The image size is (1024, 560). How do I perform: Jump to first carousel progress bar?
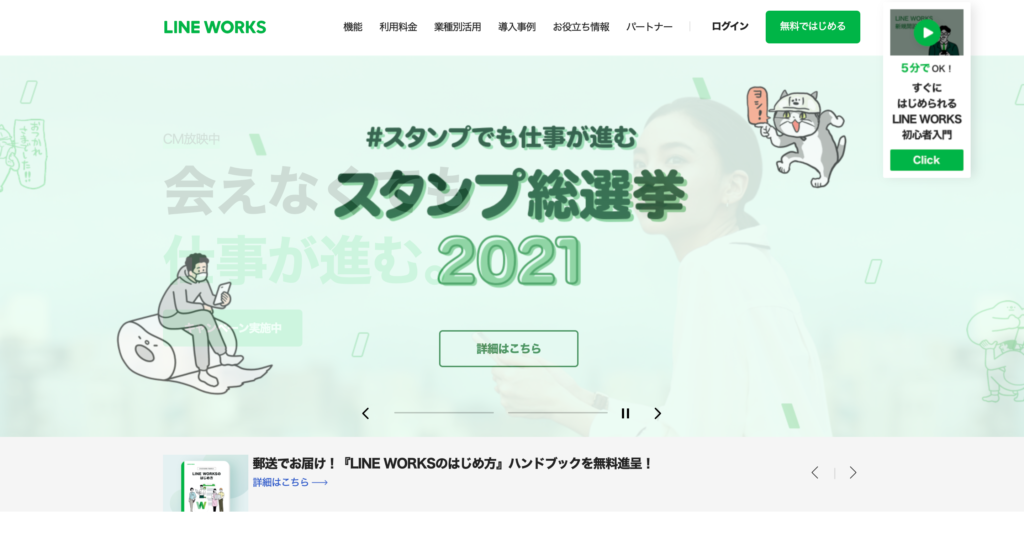coord(443,412)
